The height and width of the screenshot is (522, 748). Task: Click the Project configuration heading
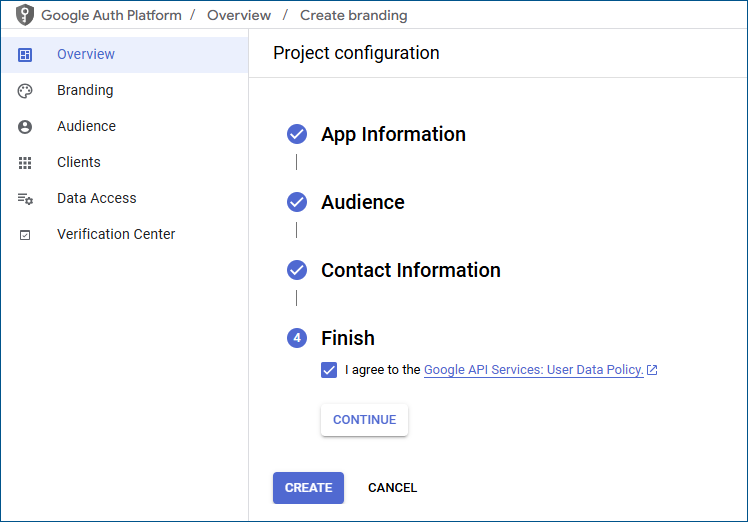coord(356,53)
